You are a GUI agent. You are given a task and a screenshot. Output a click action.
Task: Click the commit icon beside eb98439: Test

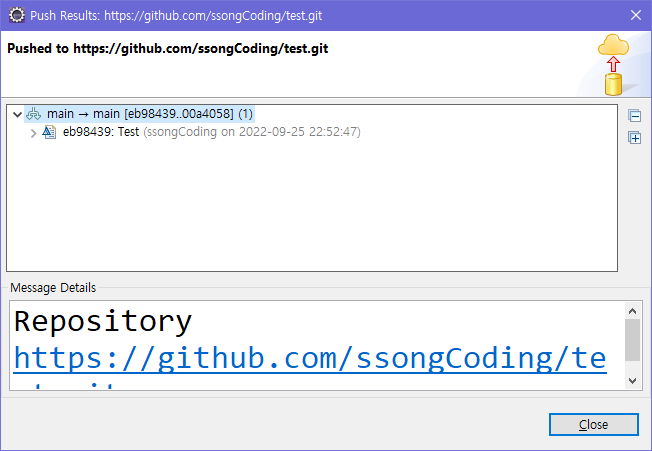[49, 132]
